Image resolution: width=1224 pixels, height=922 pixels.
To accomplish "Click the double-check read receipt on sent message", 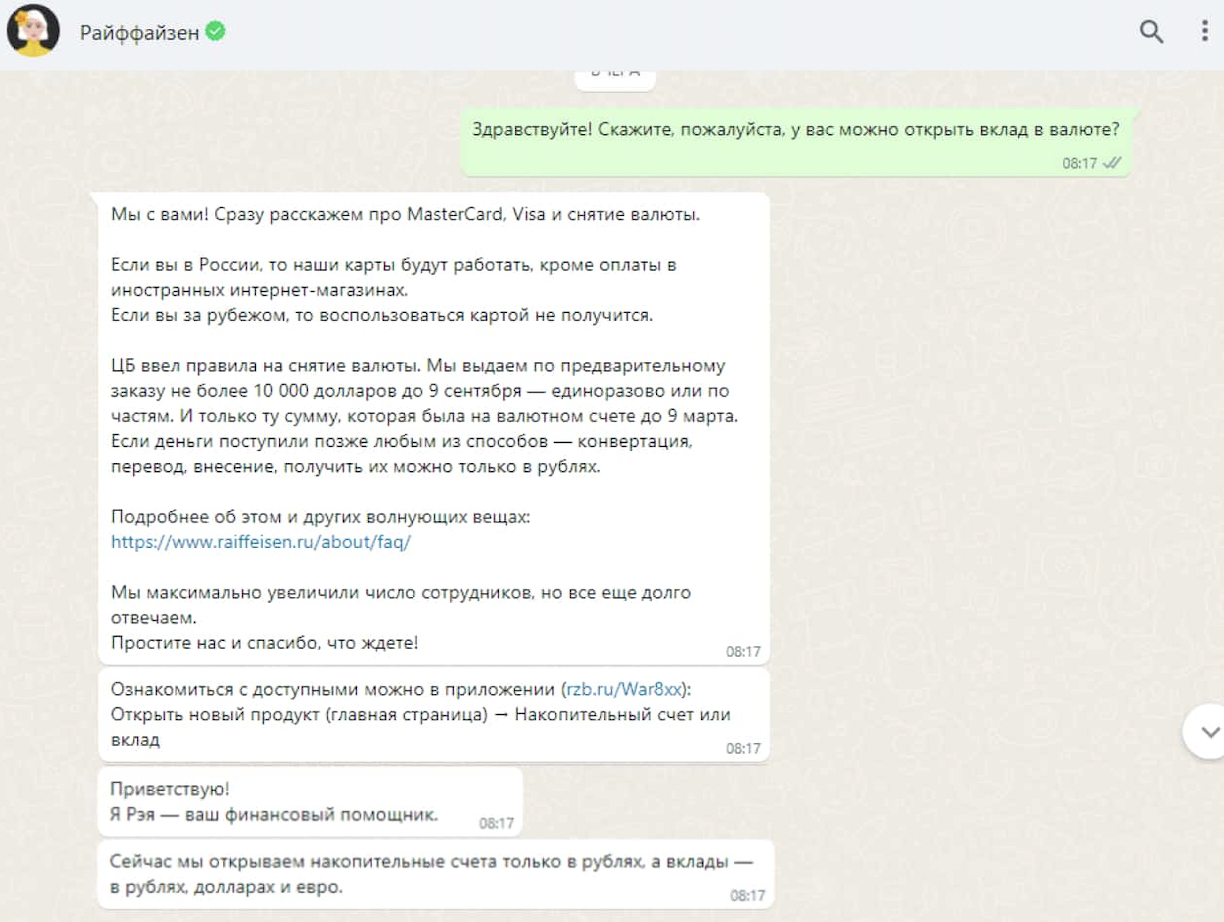I will [1112, 163].
